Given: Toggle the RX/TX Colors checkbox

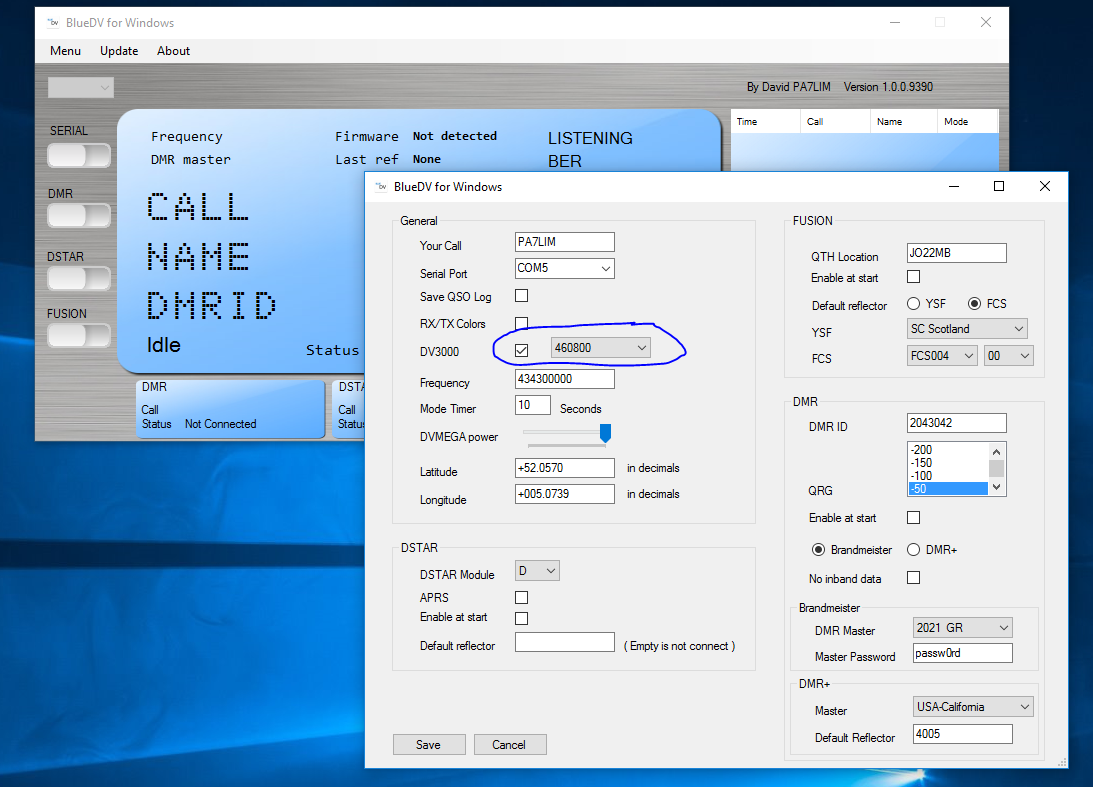Looking at the screenshot, I should pos(521,323).
